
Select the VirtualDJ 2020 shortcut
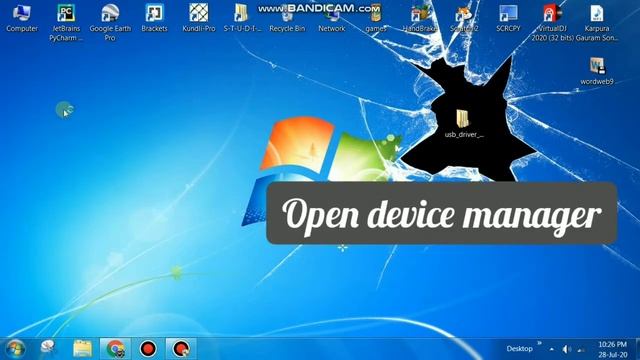click(x=552, y=22)
